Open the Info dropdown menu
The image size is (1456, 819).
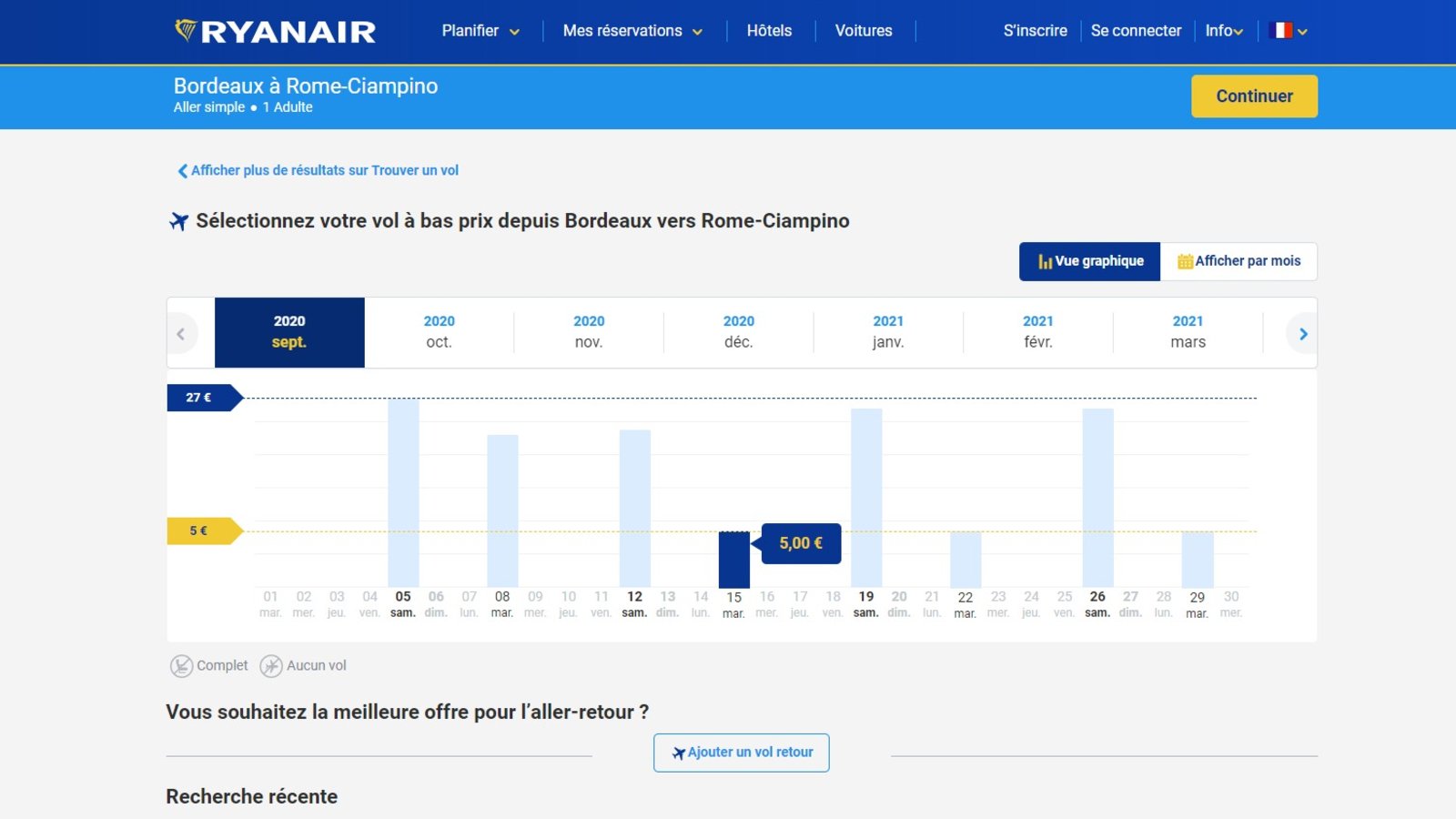tap(1223, 31)
